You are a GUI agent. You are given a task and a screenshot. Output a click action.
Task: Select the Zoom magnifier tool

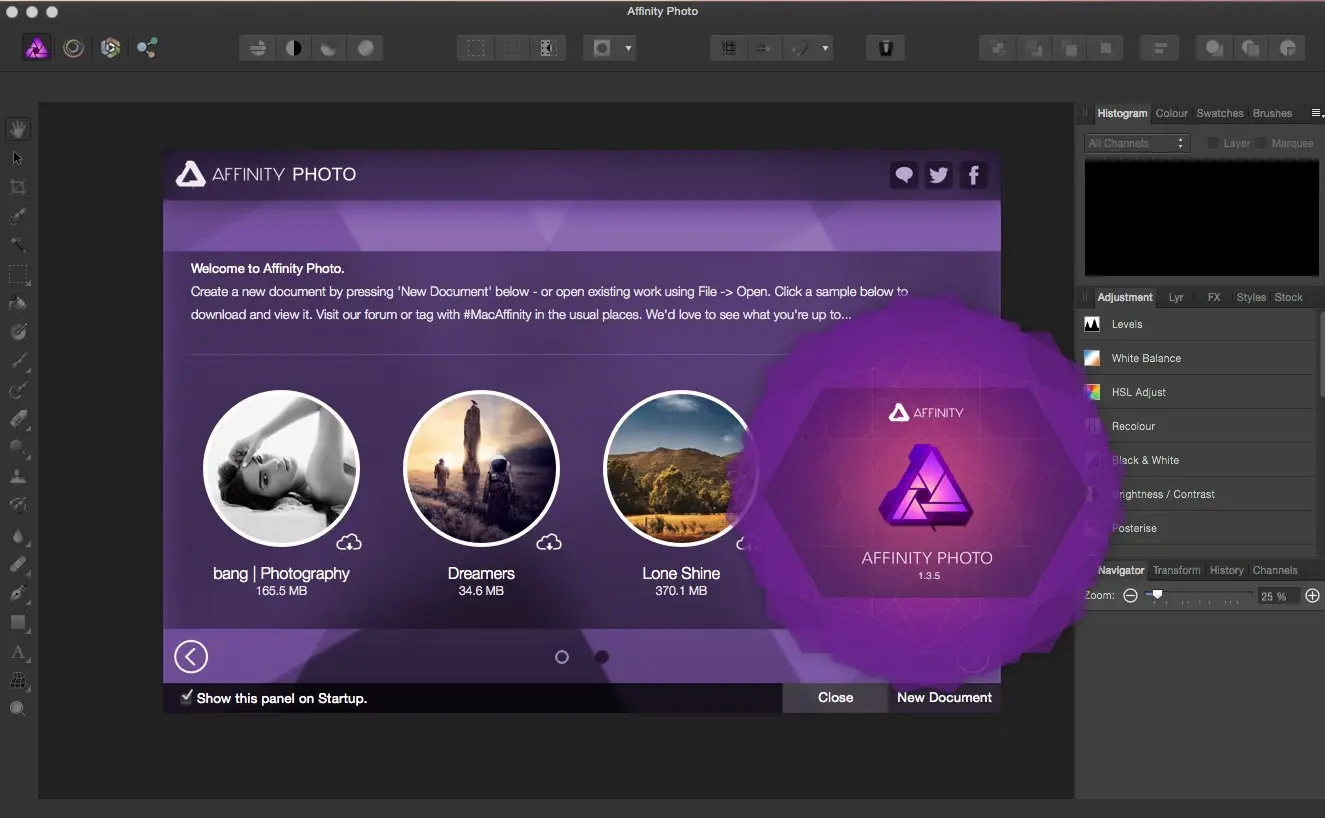18,709
